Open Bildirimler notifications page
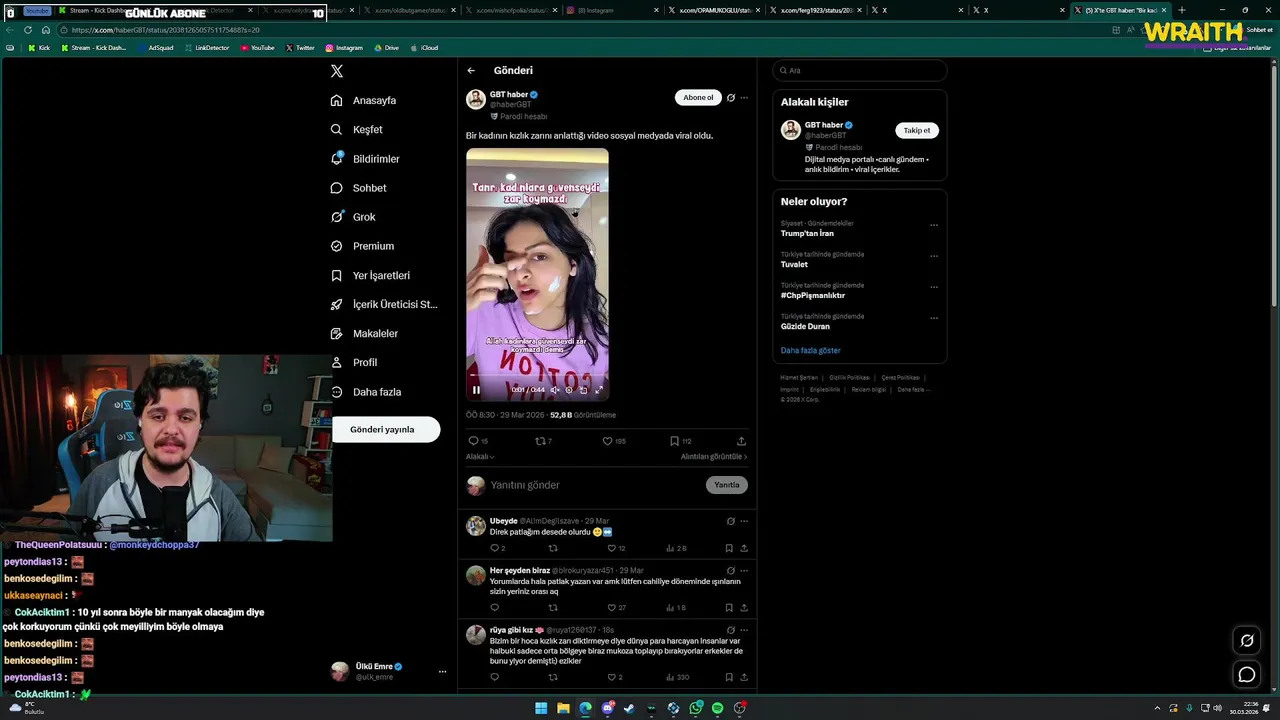The image size is (1280, 720). [365, 159]
